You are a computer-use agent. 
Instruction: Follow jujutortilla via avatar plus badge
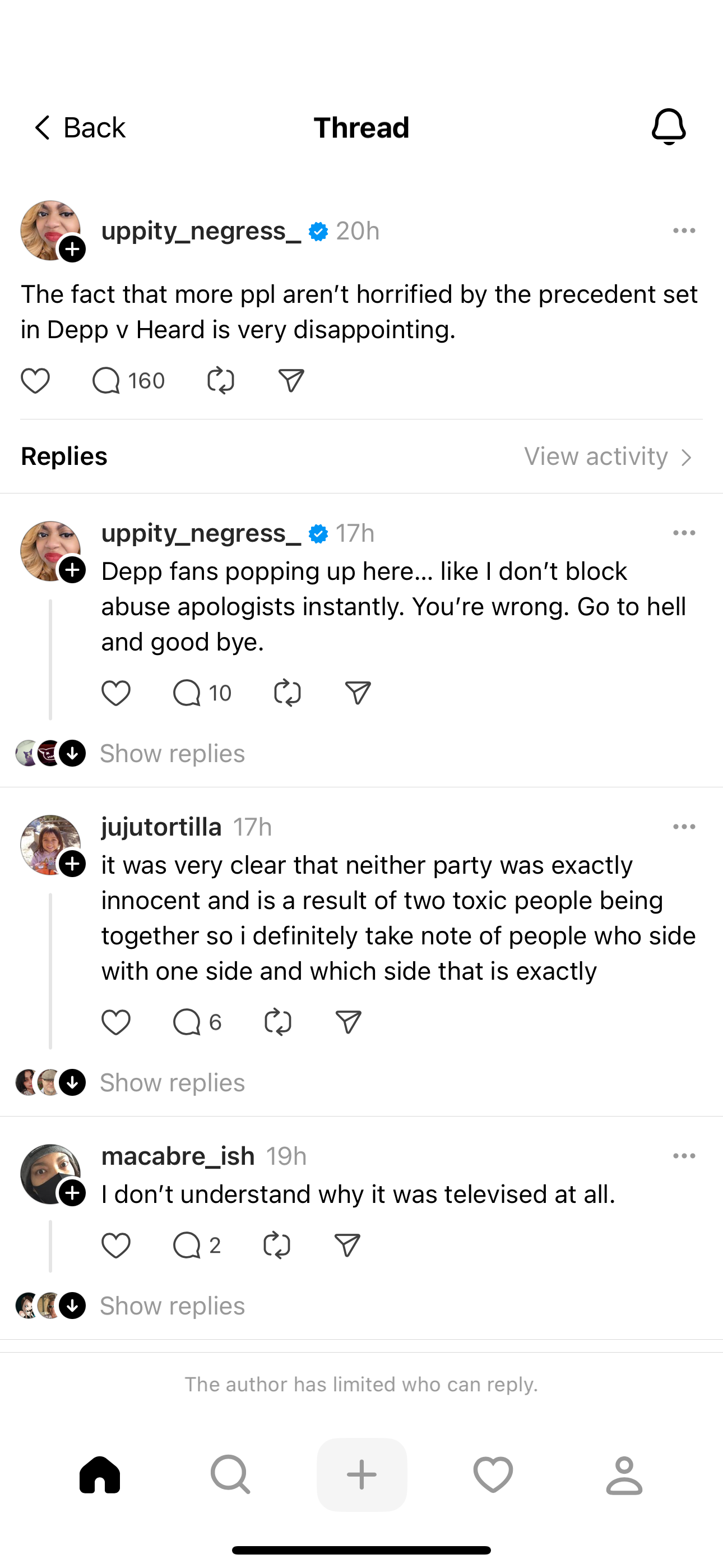[72, 864]
